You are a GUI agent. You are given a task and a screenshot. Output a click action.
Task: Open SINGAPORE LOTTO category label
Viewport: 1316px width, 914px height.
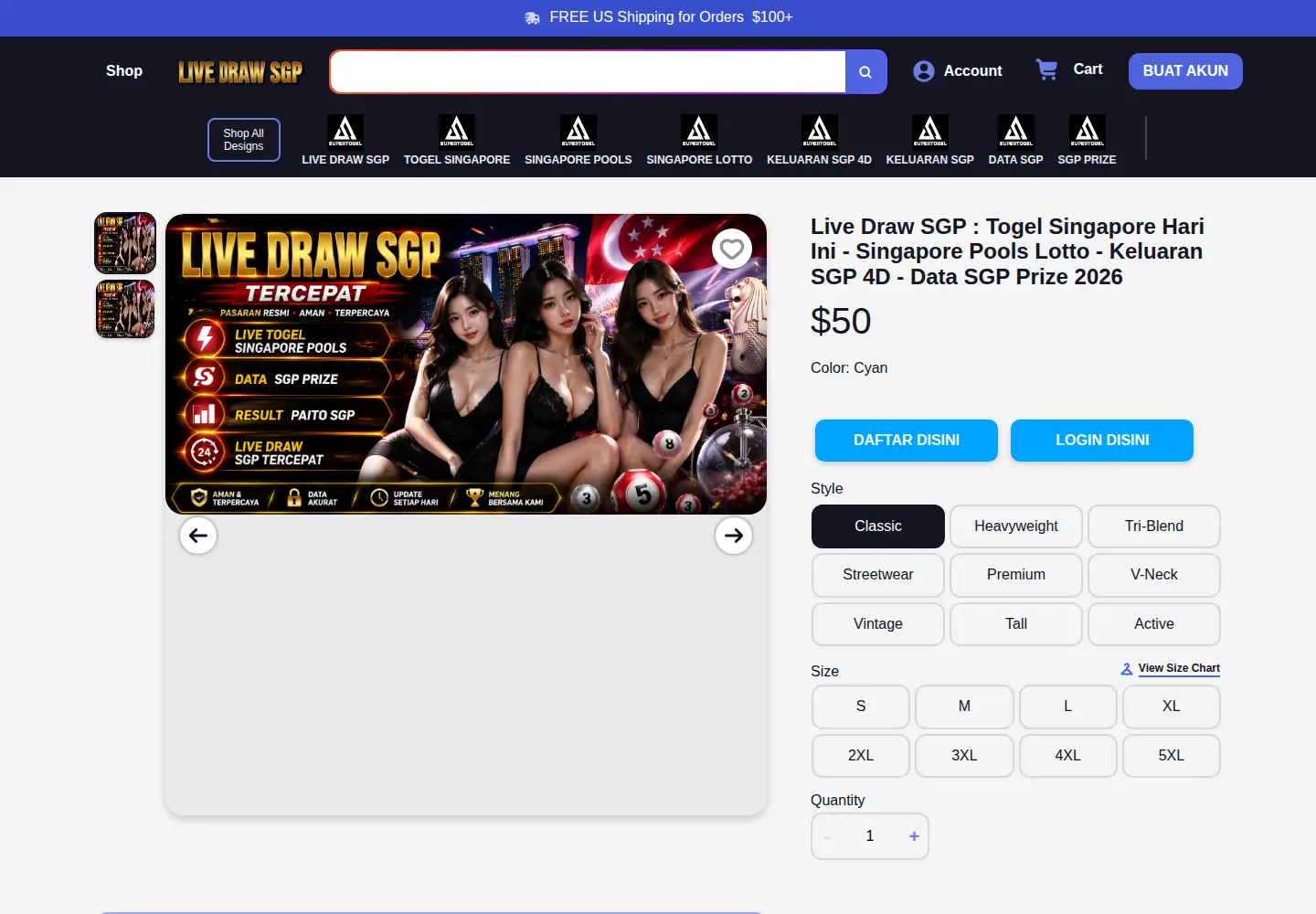click(x=699, y=160)
